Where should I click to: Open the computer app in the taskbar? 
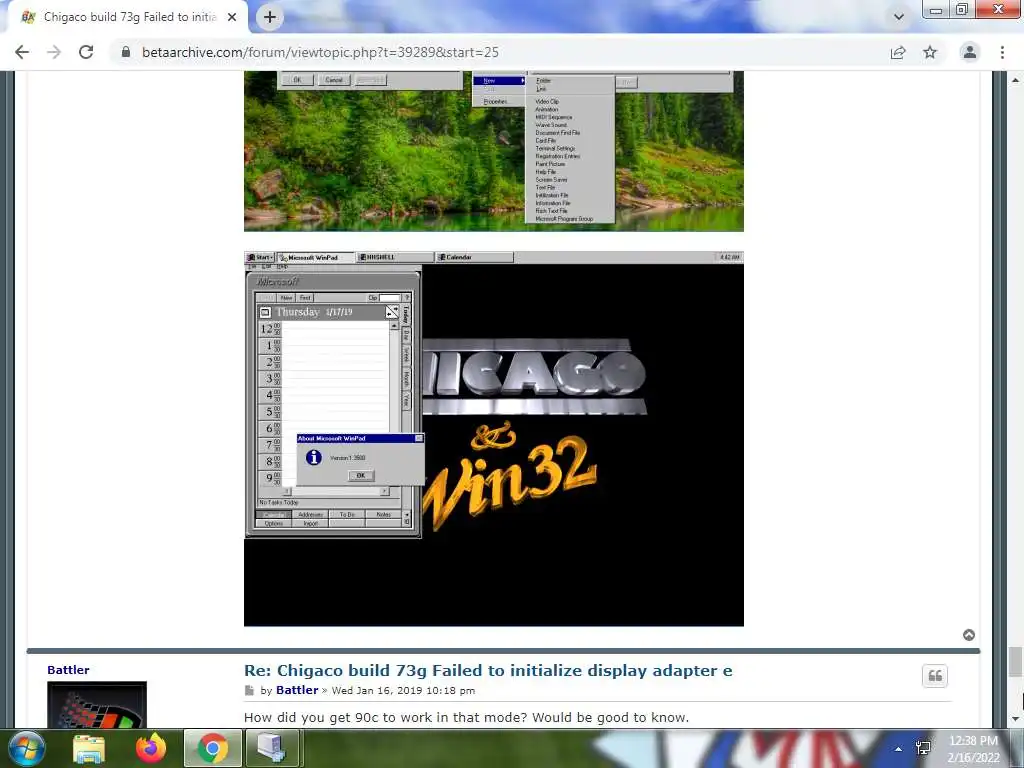pyautogui.click(x=272, y=748)
